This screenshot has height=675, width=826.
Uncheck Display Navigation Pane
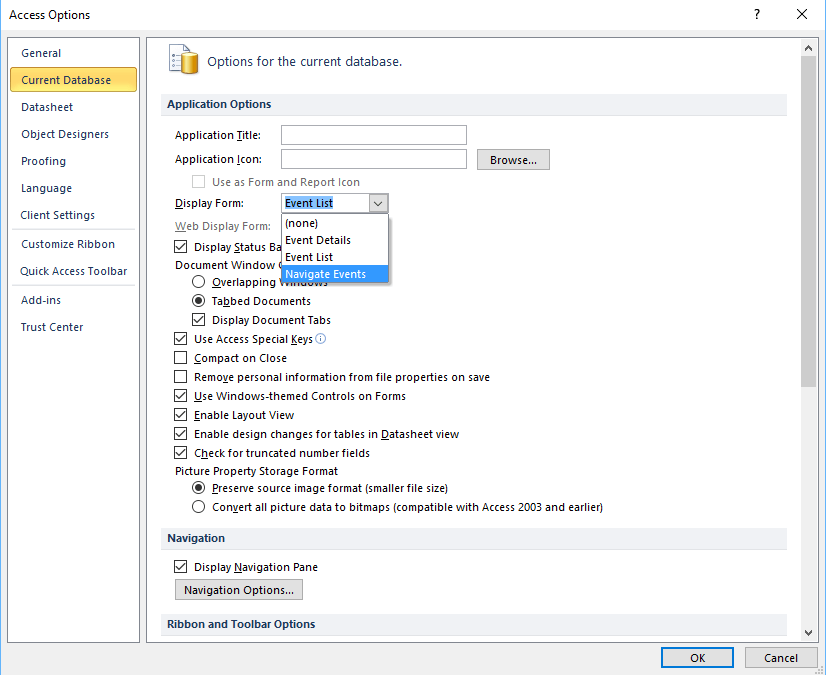(181, 567)
